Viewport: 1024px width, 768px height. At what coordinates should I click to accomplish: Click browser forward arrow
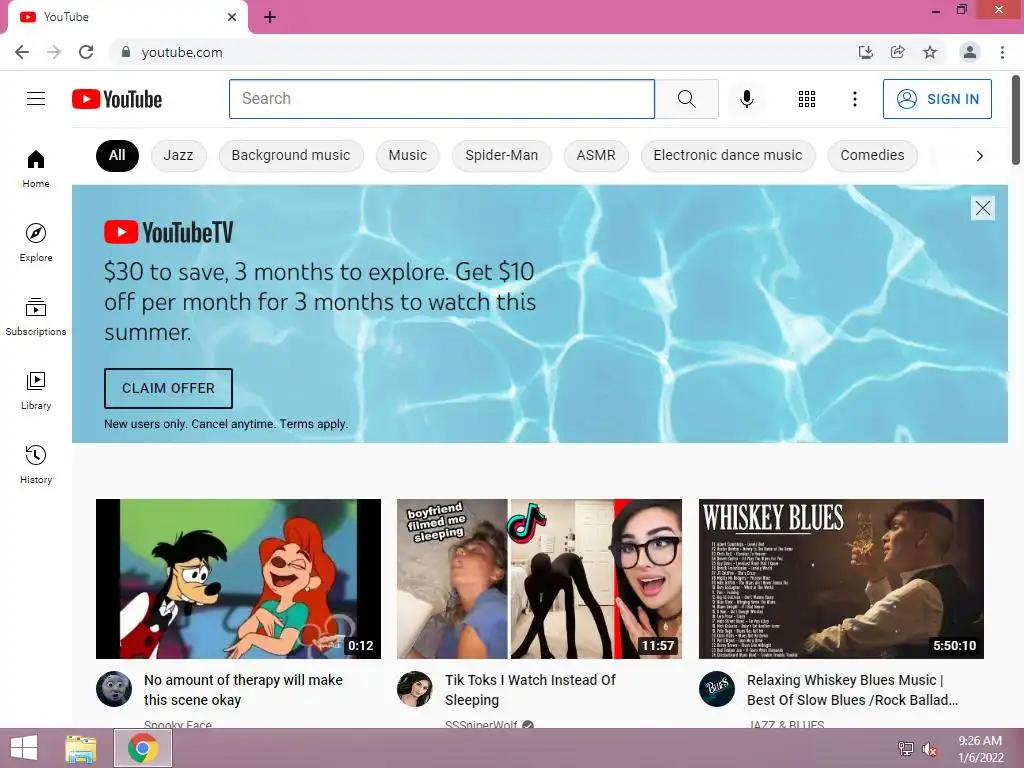(x=54, y=52)
